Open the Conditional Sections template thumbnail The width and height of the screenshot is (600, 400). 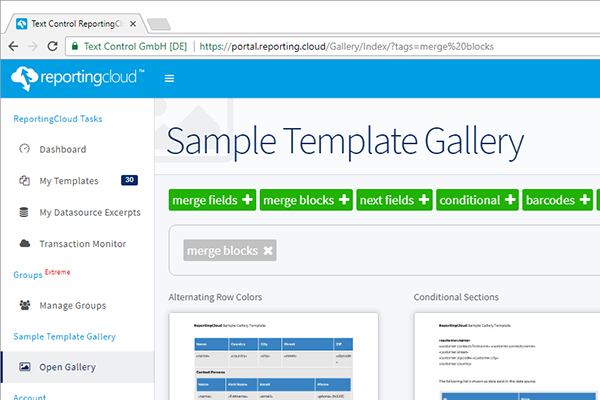(507, 356)
